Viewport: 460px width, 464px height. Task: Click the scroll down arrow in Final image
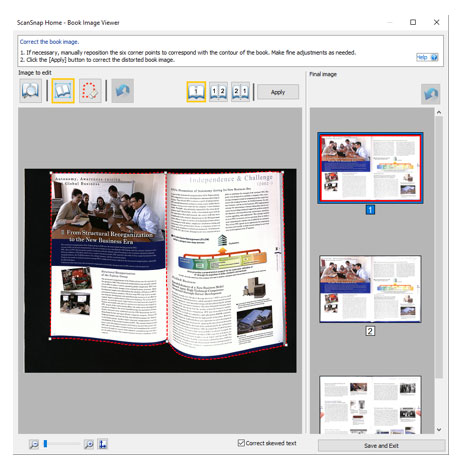(439, 429)
